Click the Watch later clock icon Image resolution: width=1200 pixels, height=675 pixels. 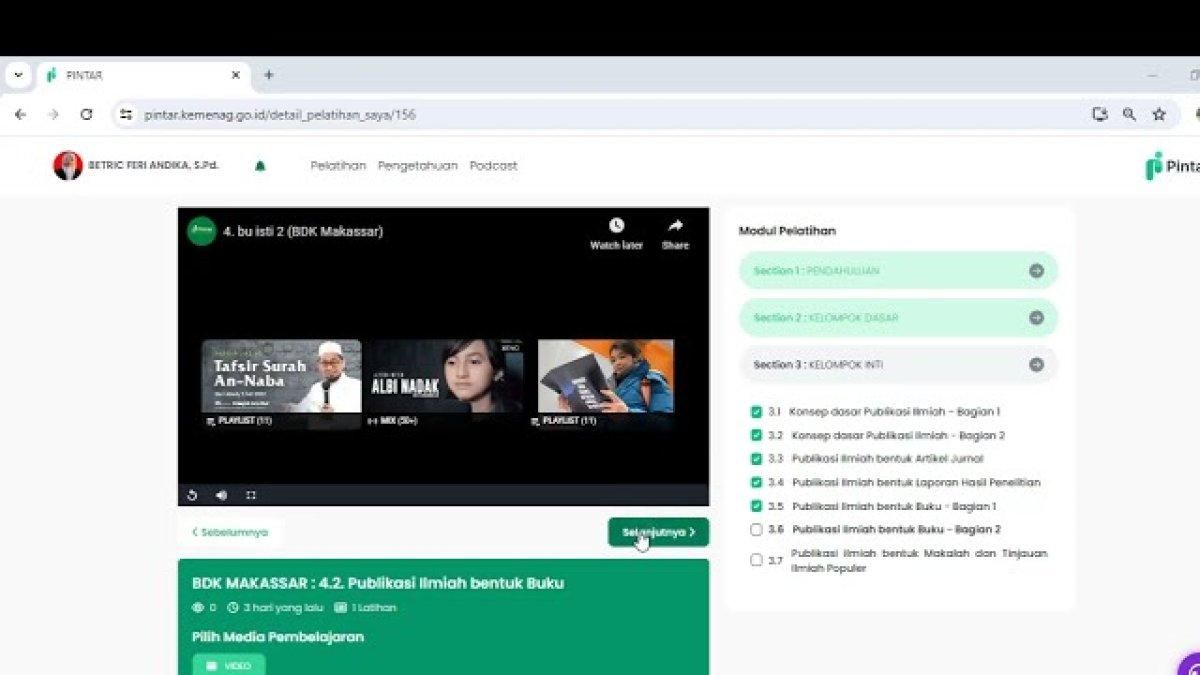click(x=616, y=227)
